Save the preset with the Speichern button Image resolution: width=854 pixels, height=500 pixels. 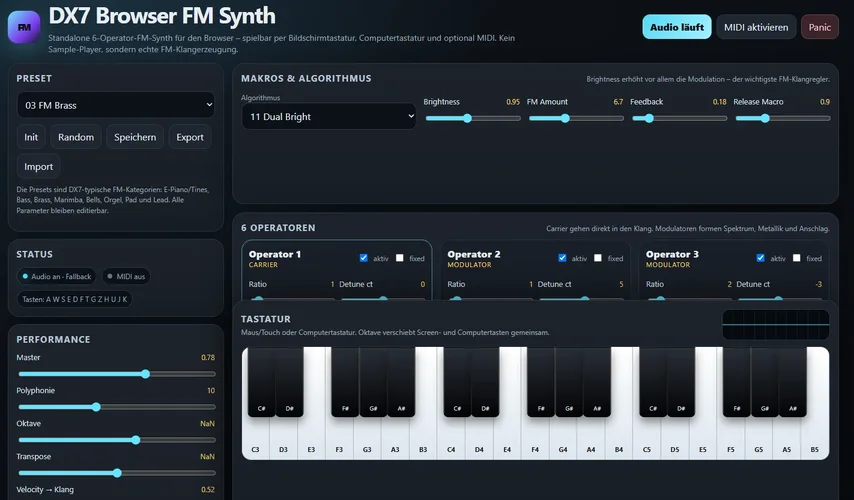(135, 137)
